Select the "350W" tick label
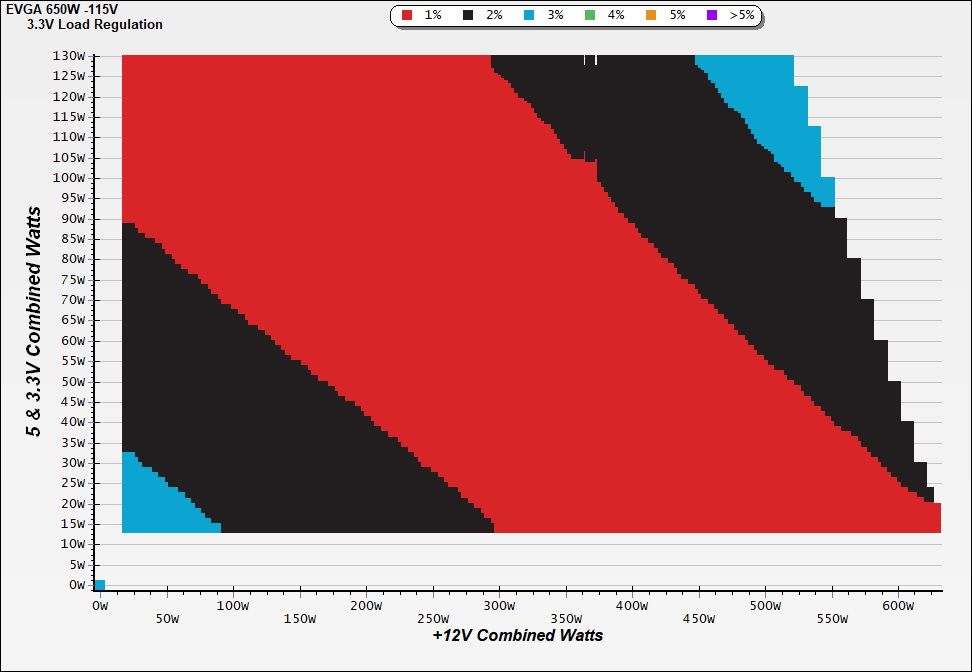The image size is (972, 672). click(x=567, y=619)
